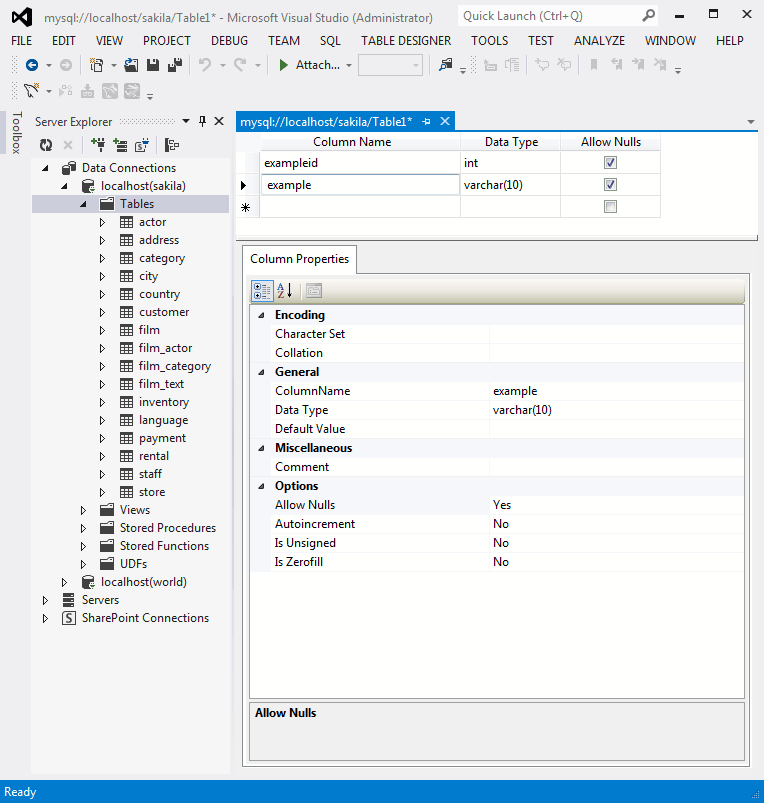Toggle Allow Nulls checkbox for example column
Image resolution: width=764 pixels, height=803 pixels.
pos(610,185)
